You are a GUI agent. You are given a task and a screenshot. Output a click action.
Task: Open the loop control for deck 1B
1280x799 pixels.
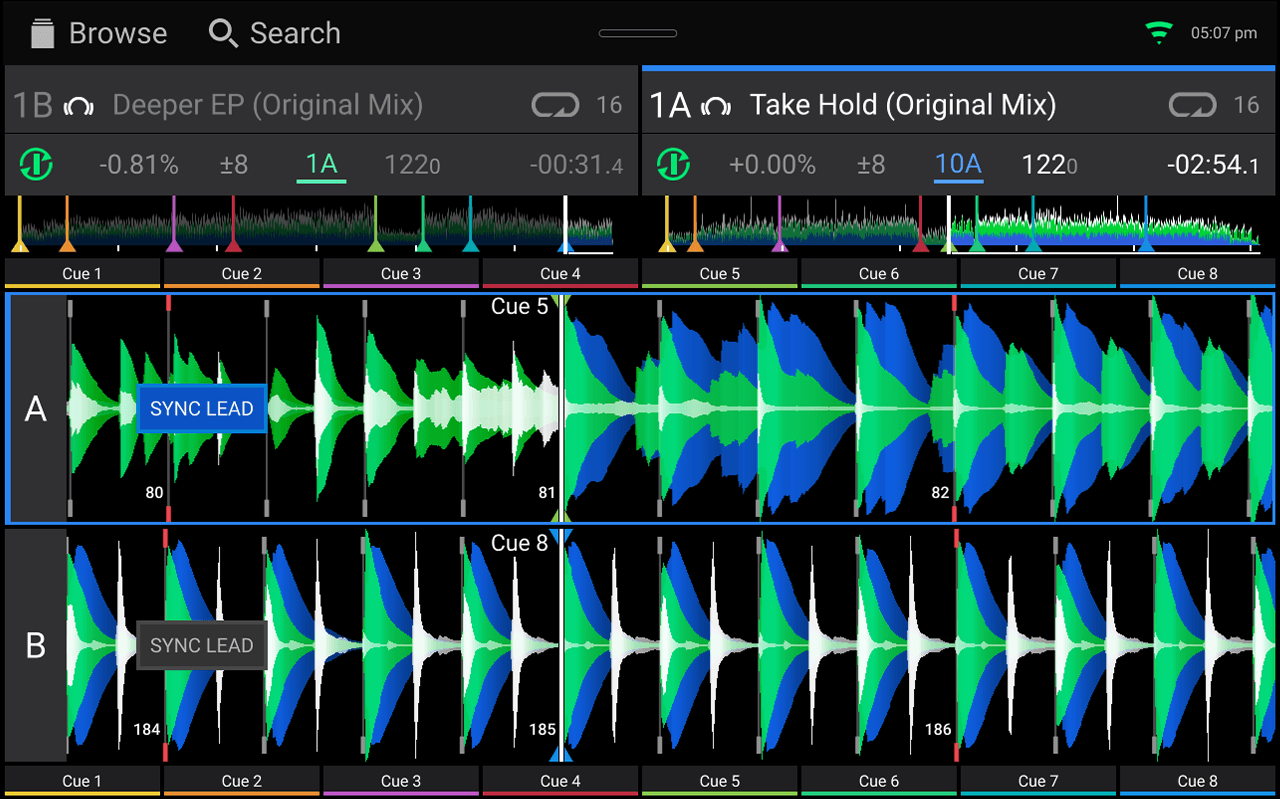click(x=555, y=104)
